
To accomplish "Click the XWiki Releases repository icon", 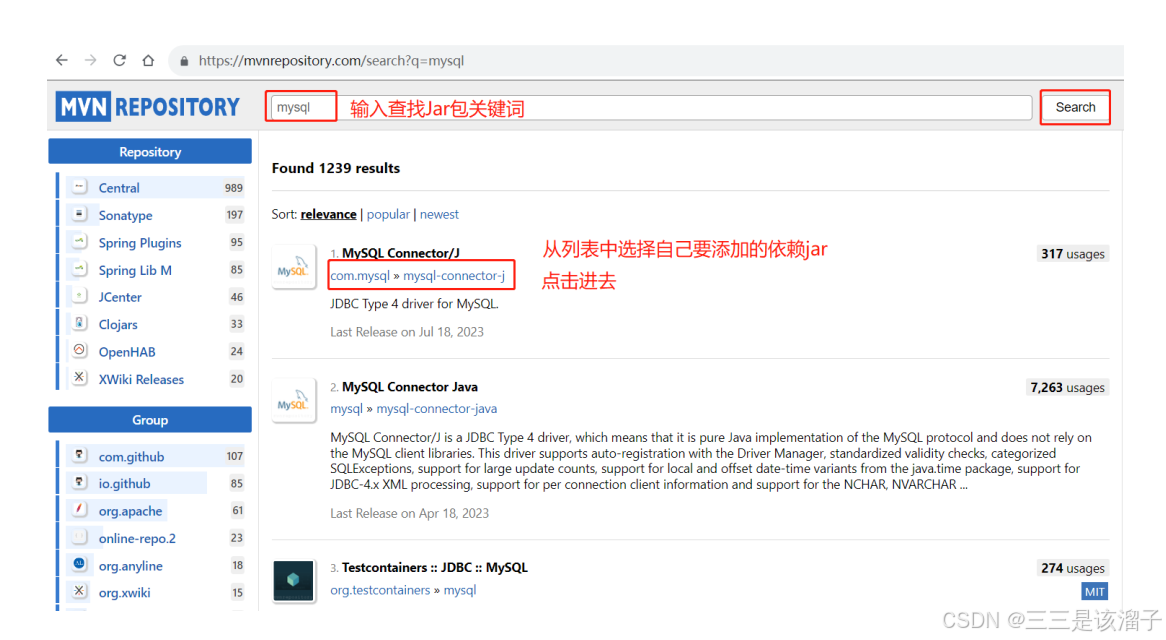I will (80, 378).
